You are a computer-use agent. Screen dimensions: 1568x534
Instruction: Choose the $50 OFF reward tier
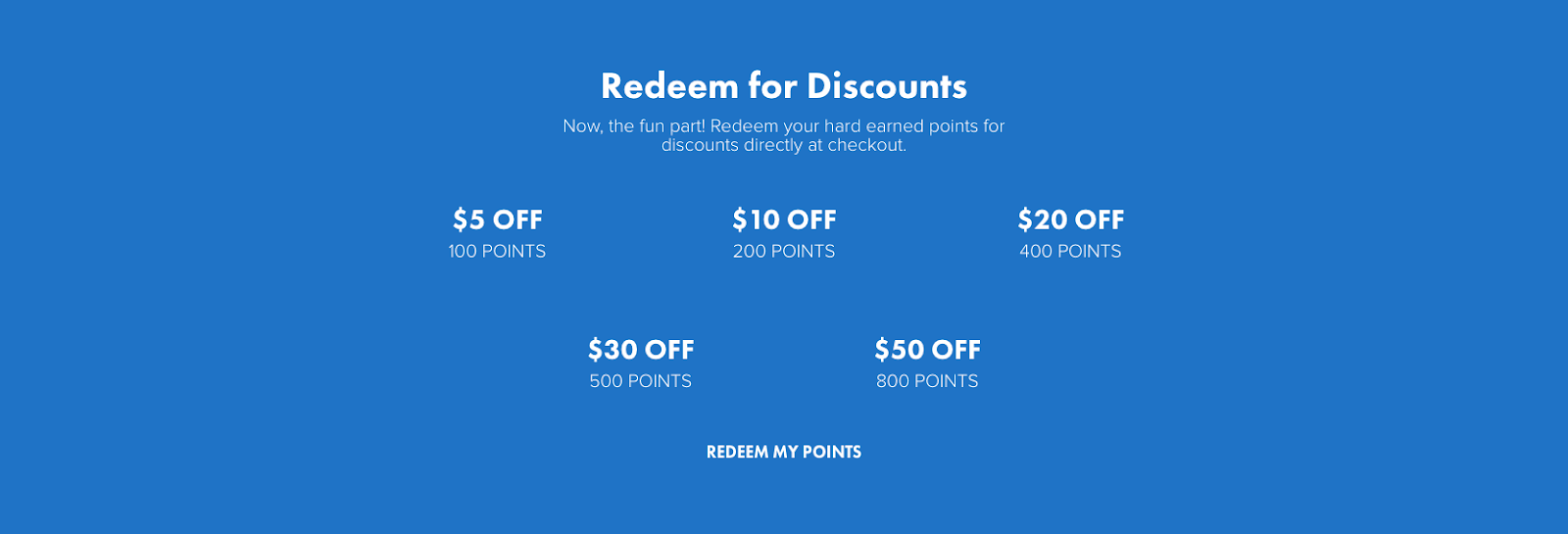coord(927,350)
